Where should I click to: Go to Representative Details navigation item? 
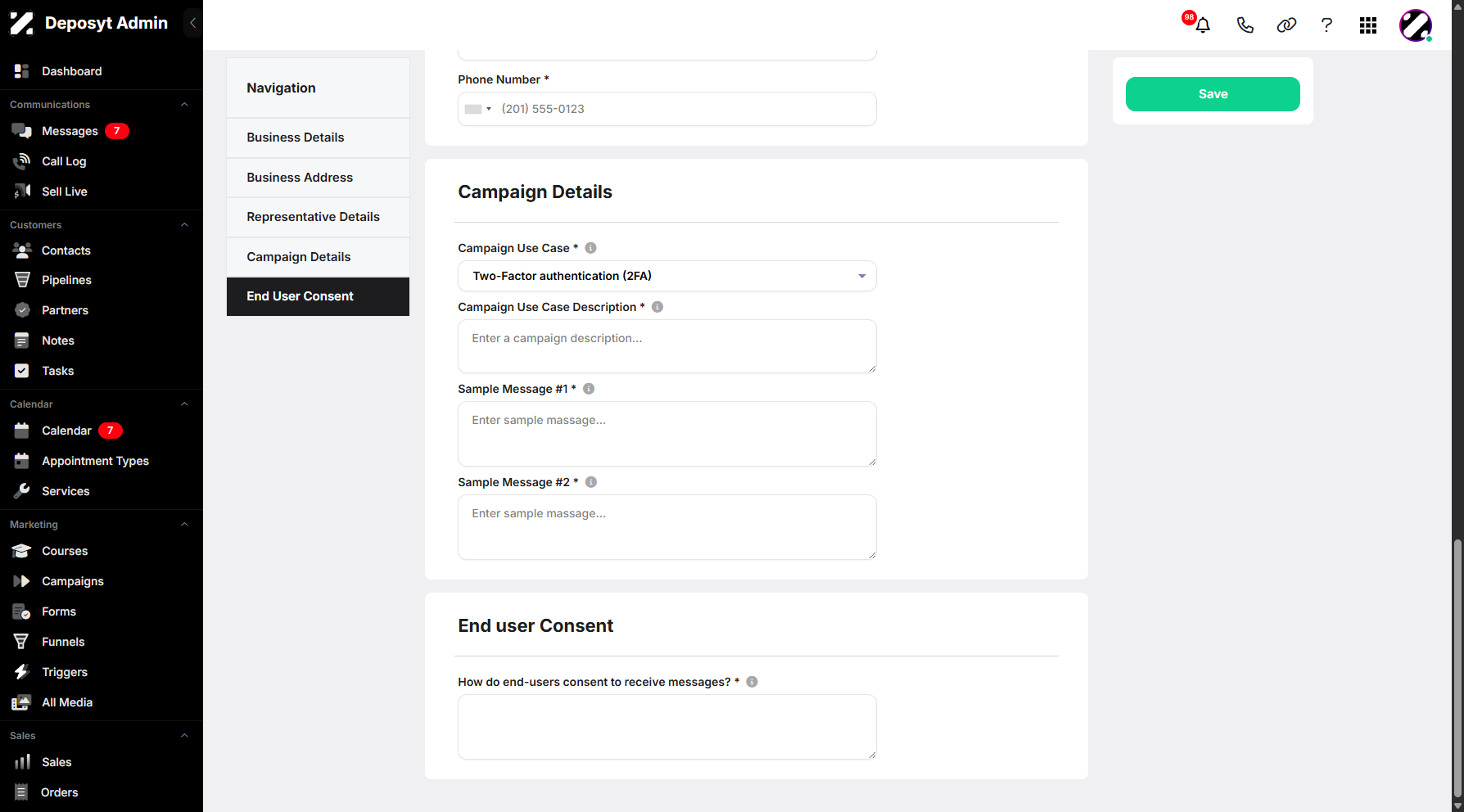(318, 217)
